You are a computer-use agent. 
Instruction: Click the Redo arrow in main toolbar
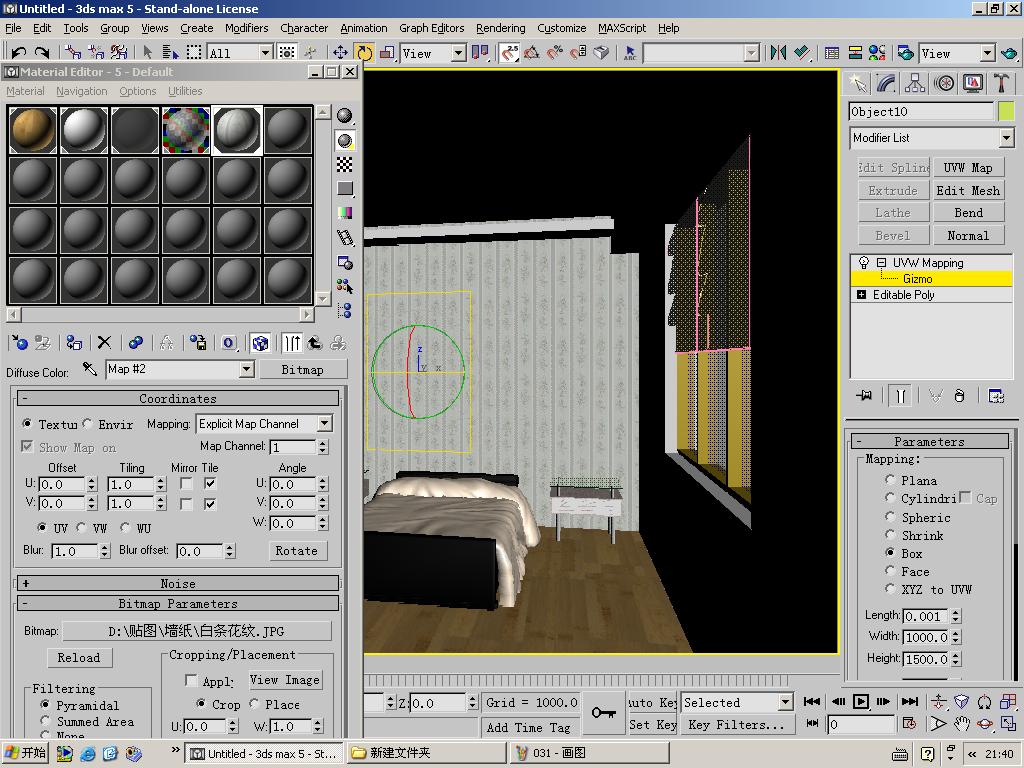click(42, 52)
